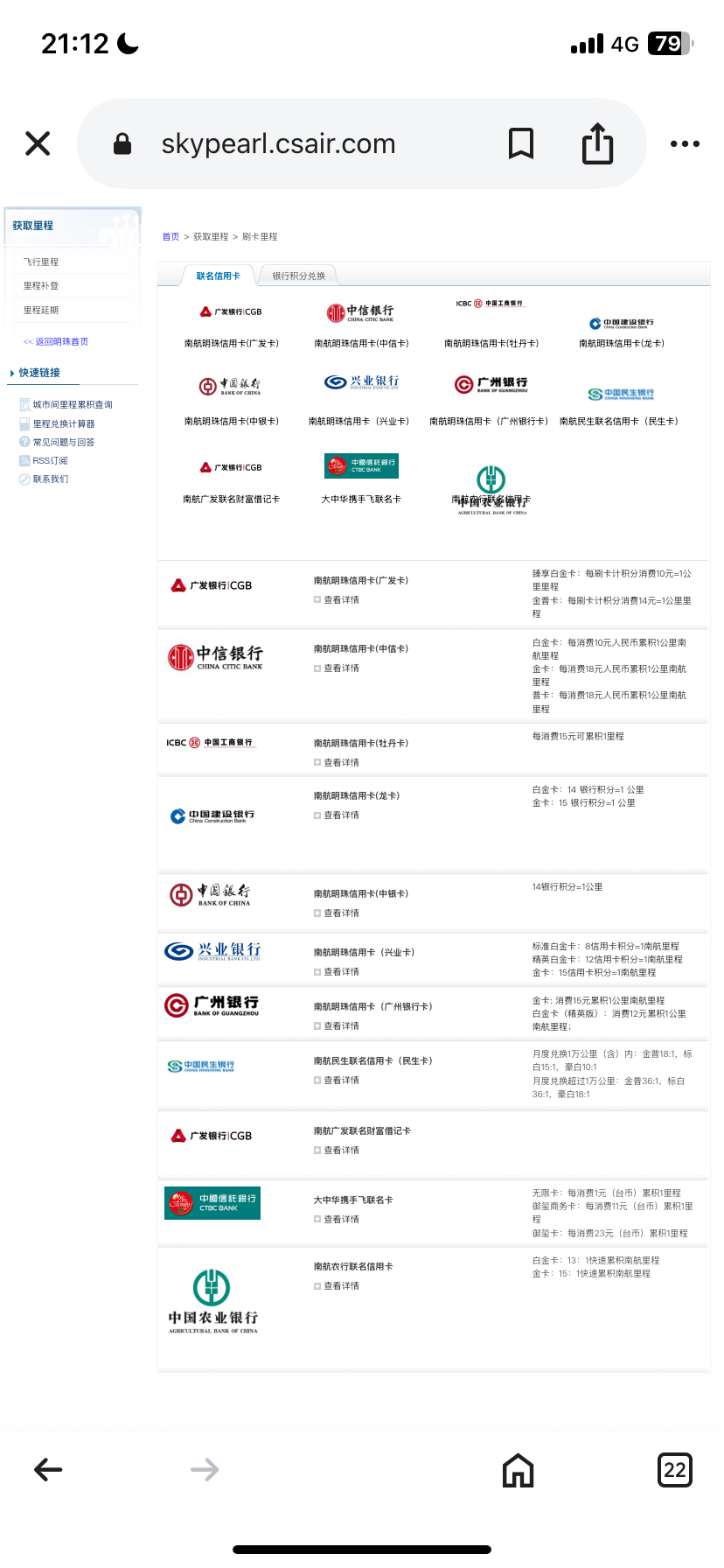
Task: View details 查看详情 for 民生卡 row
Action: tap(337, 1080)
